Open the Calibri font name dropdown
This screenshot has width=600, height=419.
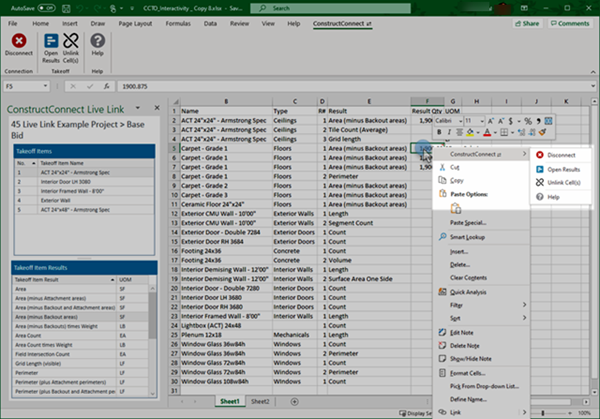tap(460, 121)
